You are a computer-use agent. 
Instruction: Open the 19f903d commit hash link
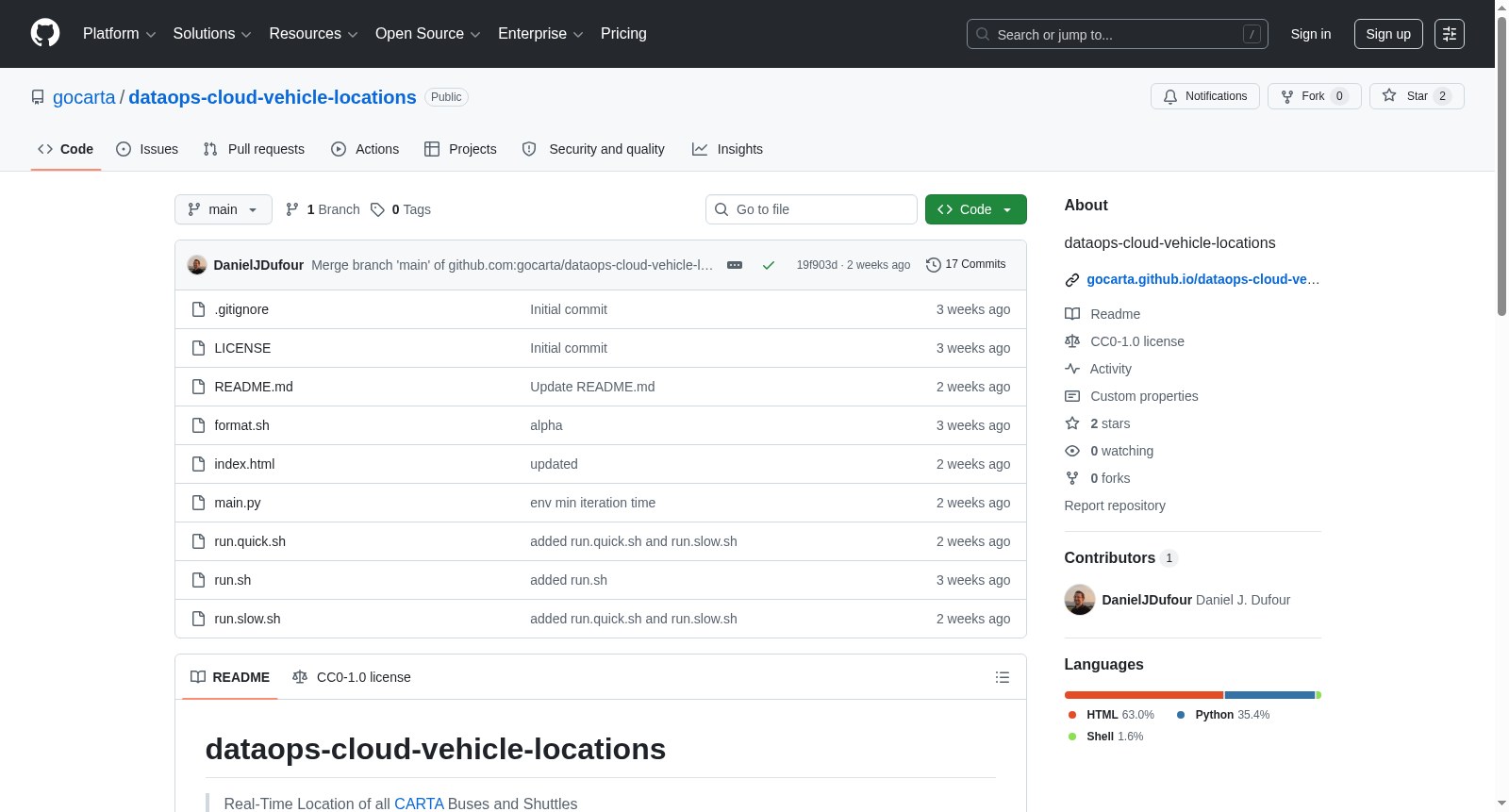pos(817,265)
